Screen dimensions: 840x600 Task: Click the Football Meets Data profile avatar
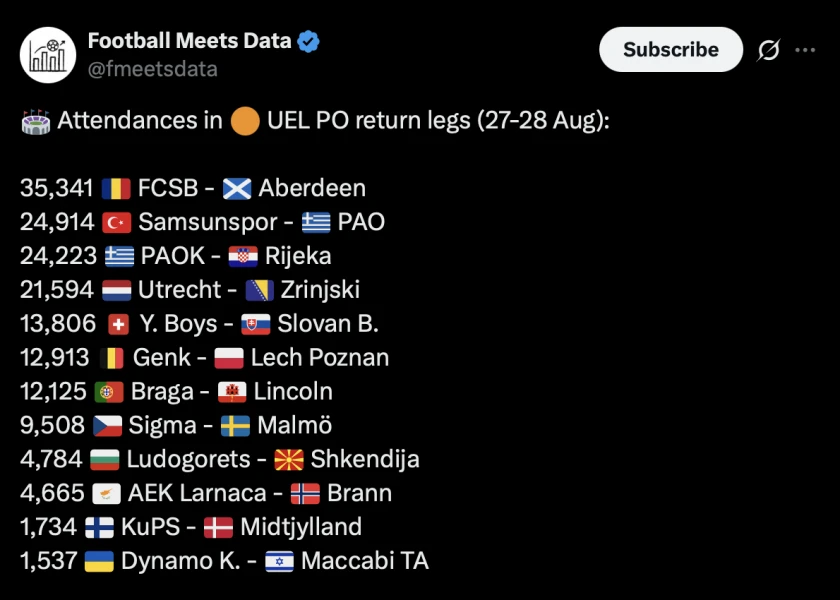[48, 54]
